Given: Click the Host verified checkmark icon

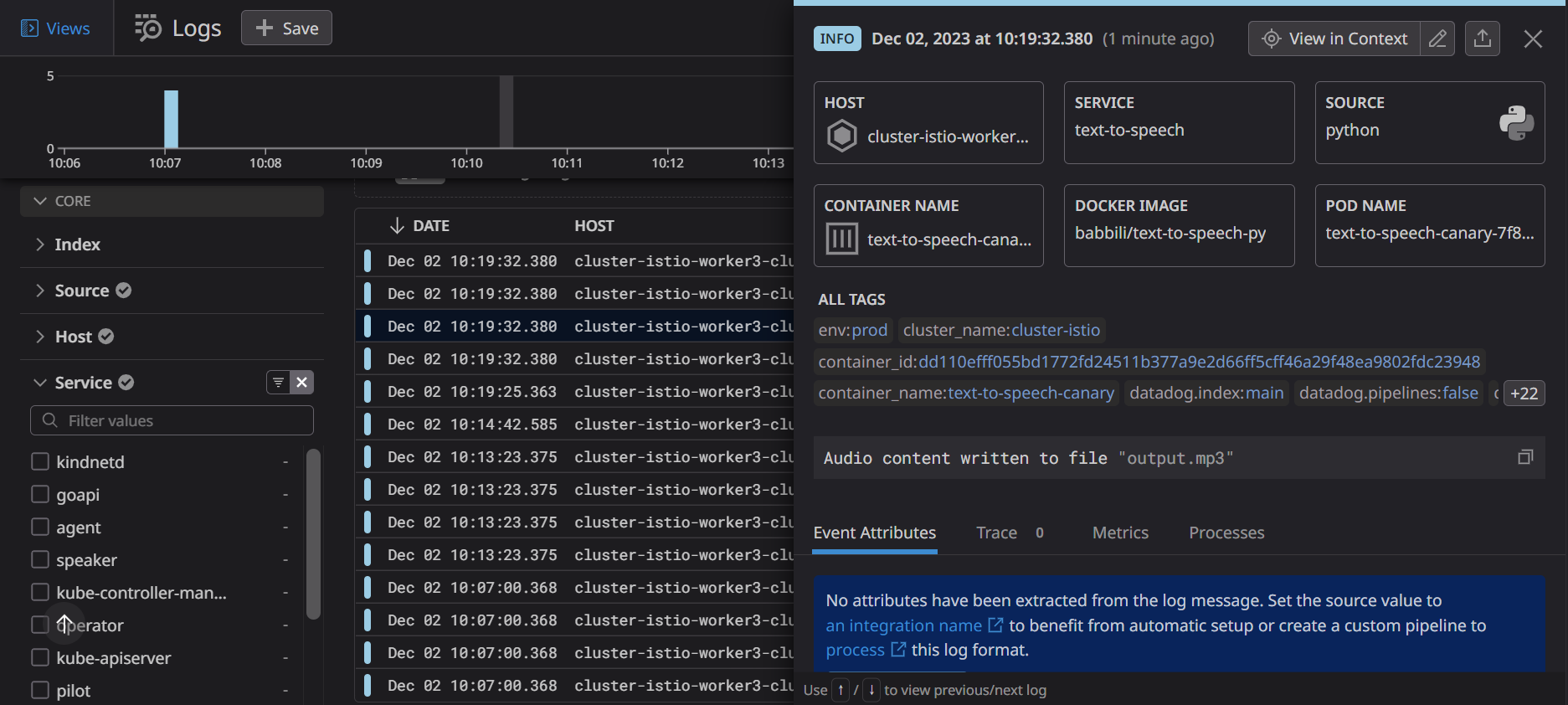Looking at the screenshot, I should click(x=106, y=337).
